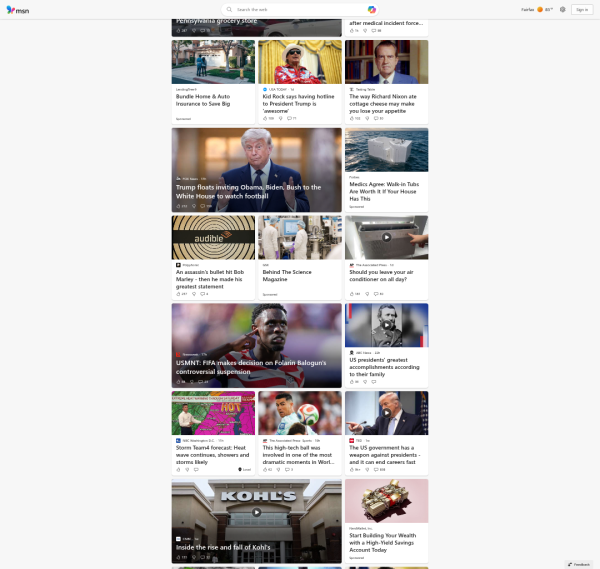Like the Storm Team4 forecast story
The image size is (600, 569).
tap(178, 470)
